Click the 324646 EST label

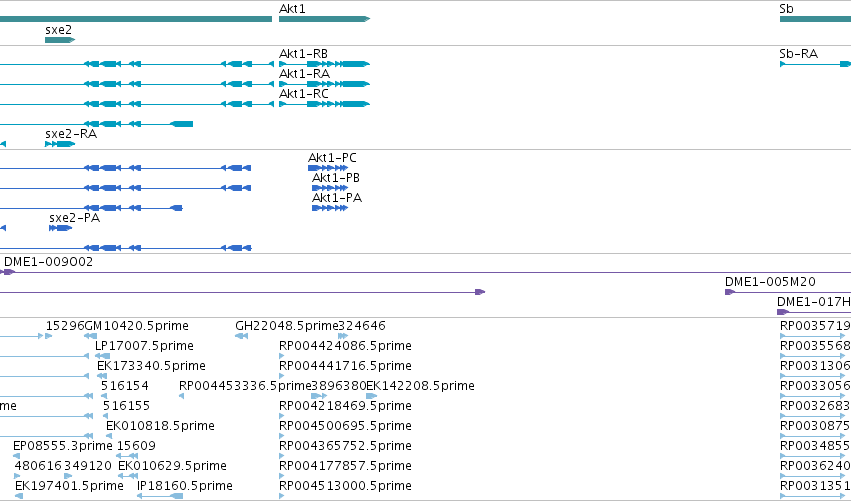pyautogui.click(x=362, y=326)
